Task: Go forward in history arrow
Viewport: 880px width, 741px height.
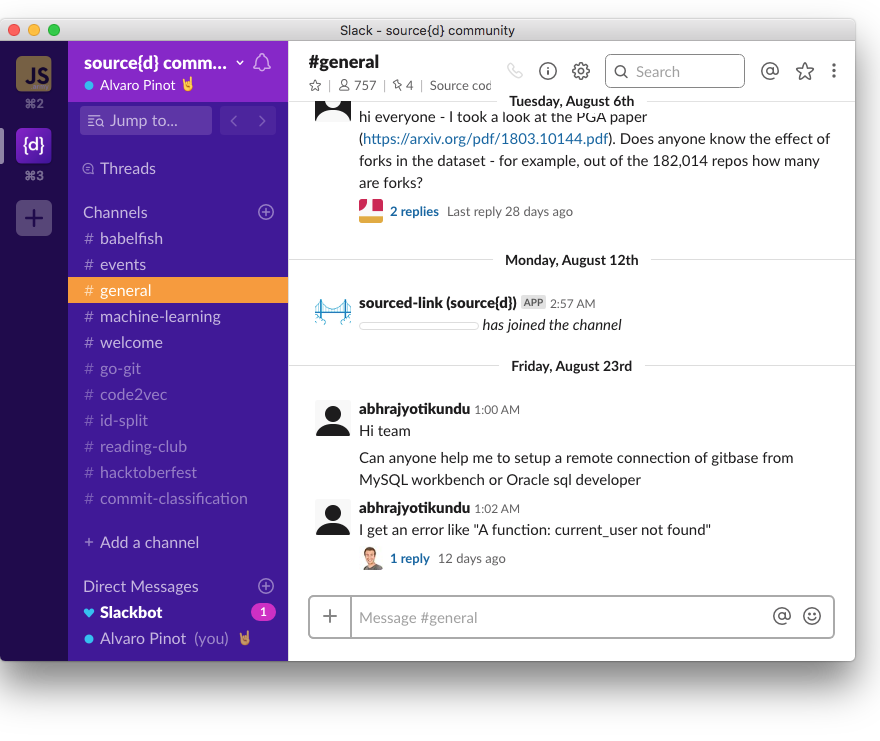Action: [x=262, y=121]
